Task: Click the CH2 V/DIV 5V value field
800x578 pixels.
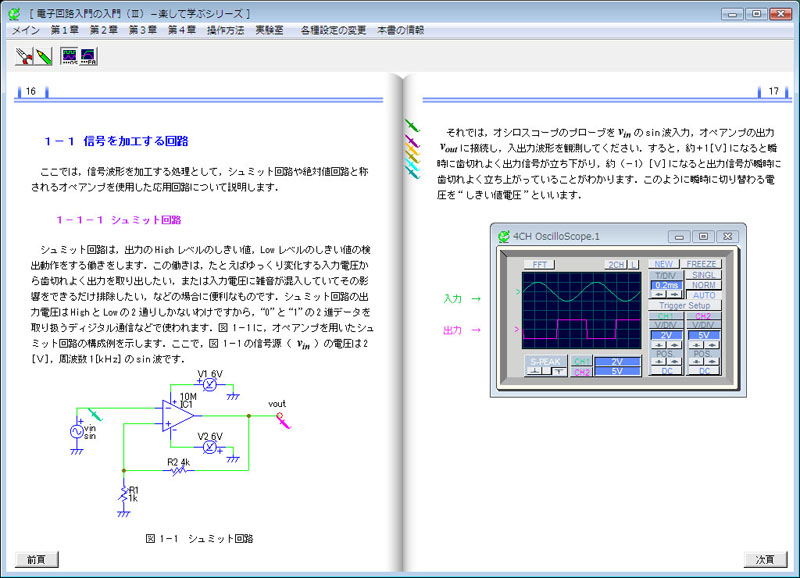Action: 704,335
